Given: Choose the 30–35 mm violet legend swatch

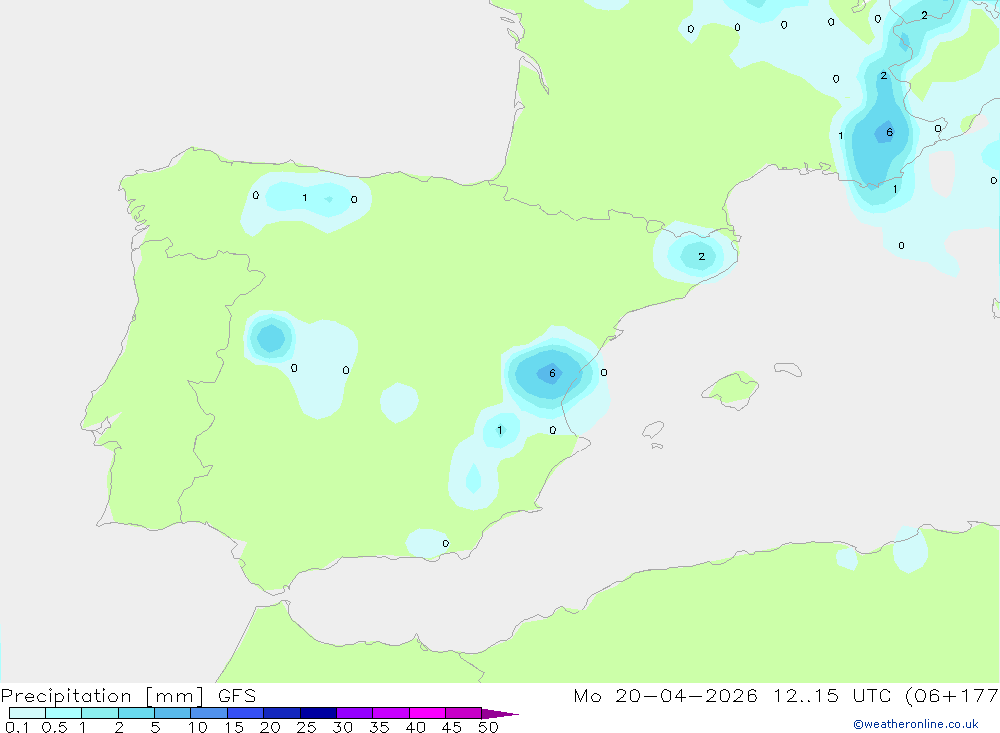Looking at the screenshot, I should (x=355, y=713).
